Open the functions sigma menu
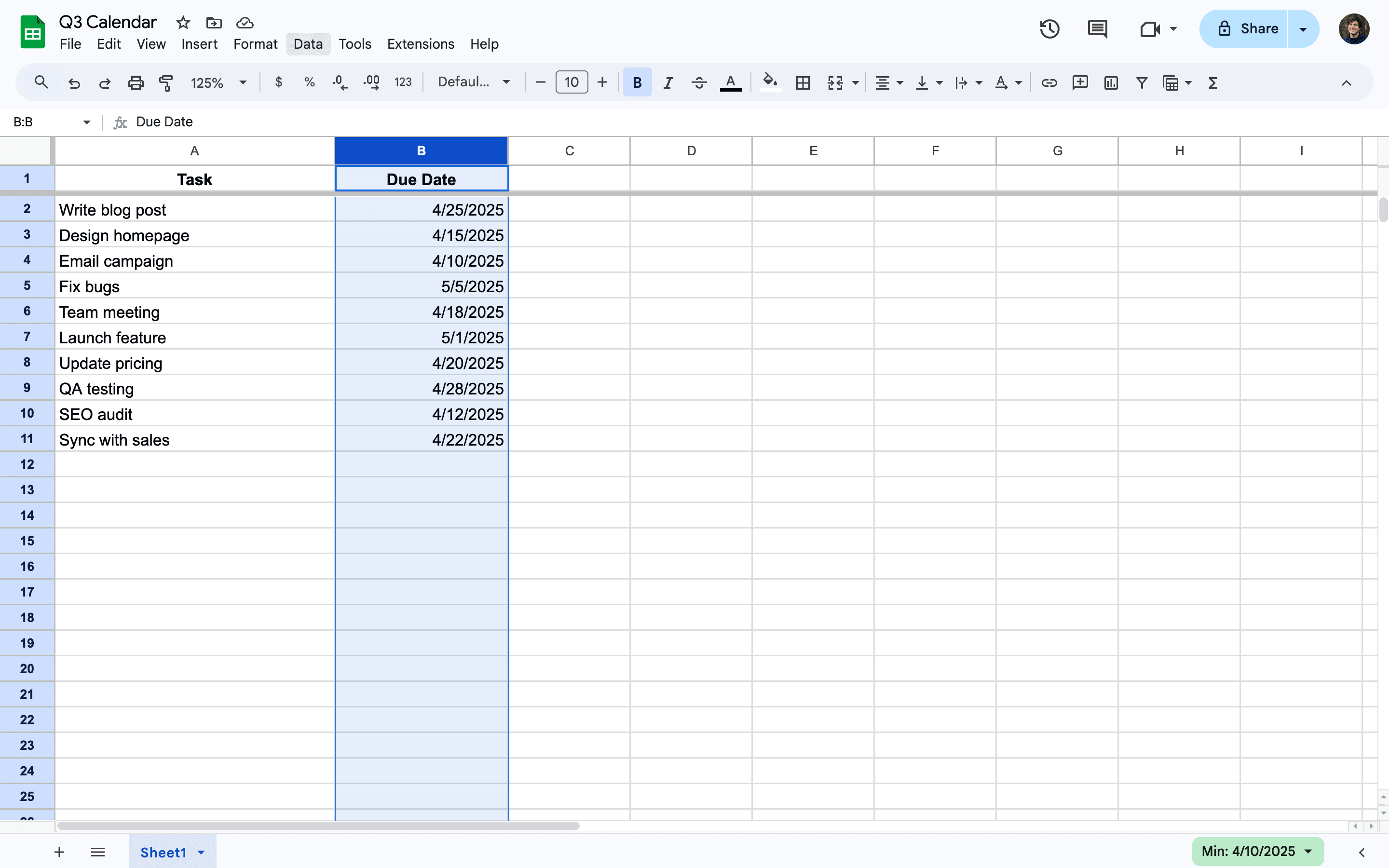 pos(1213,83)
